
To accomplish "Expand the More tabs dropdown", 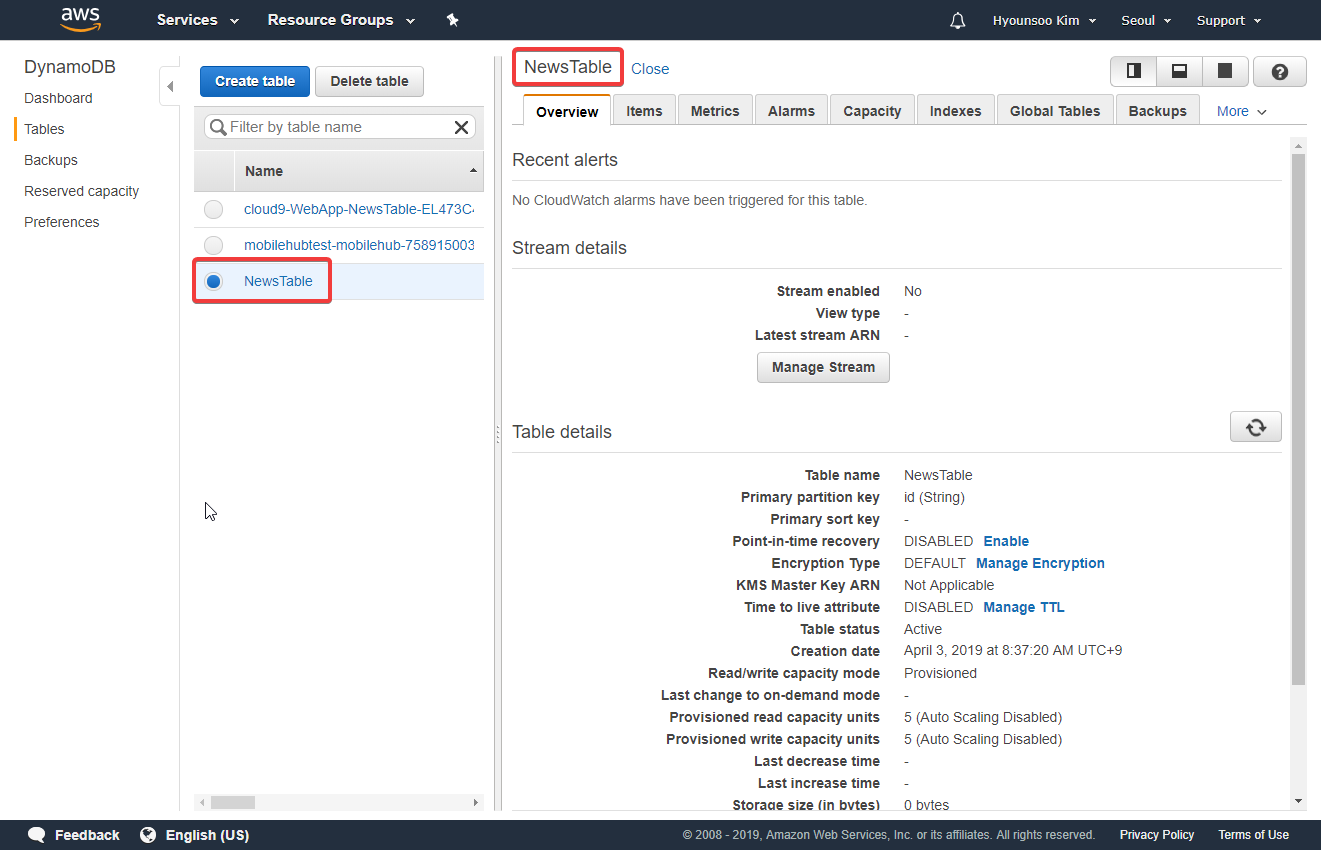I will [1241, 112].
